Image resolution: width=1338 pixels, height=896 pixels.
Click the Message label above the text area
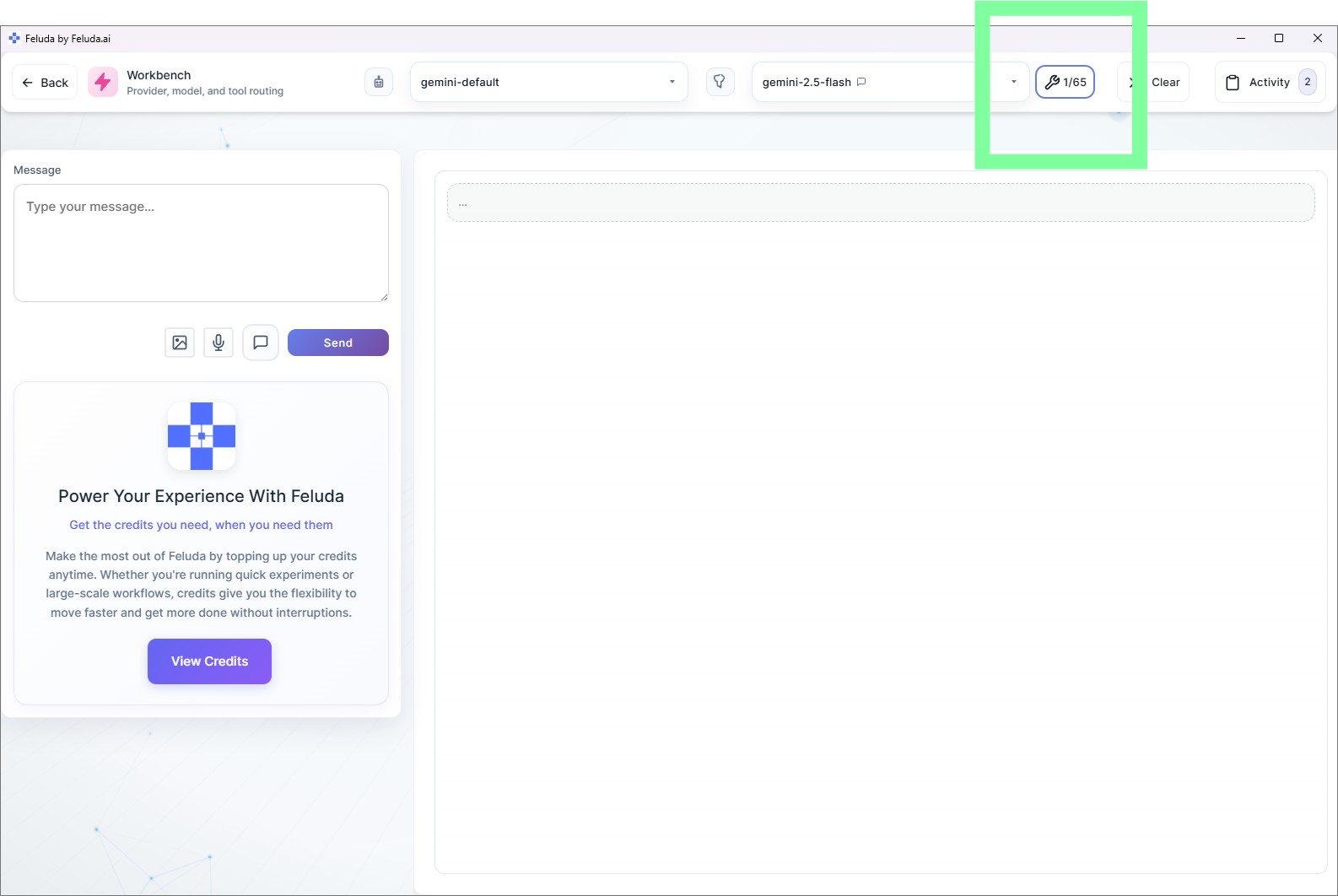click(37, 170)
